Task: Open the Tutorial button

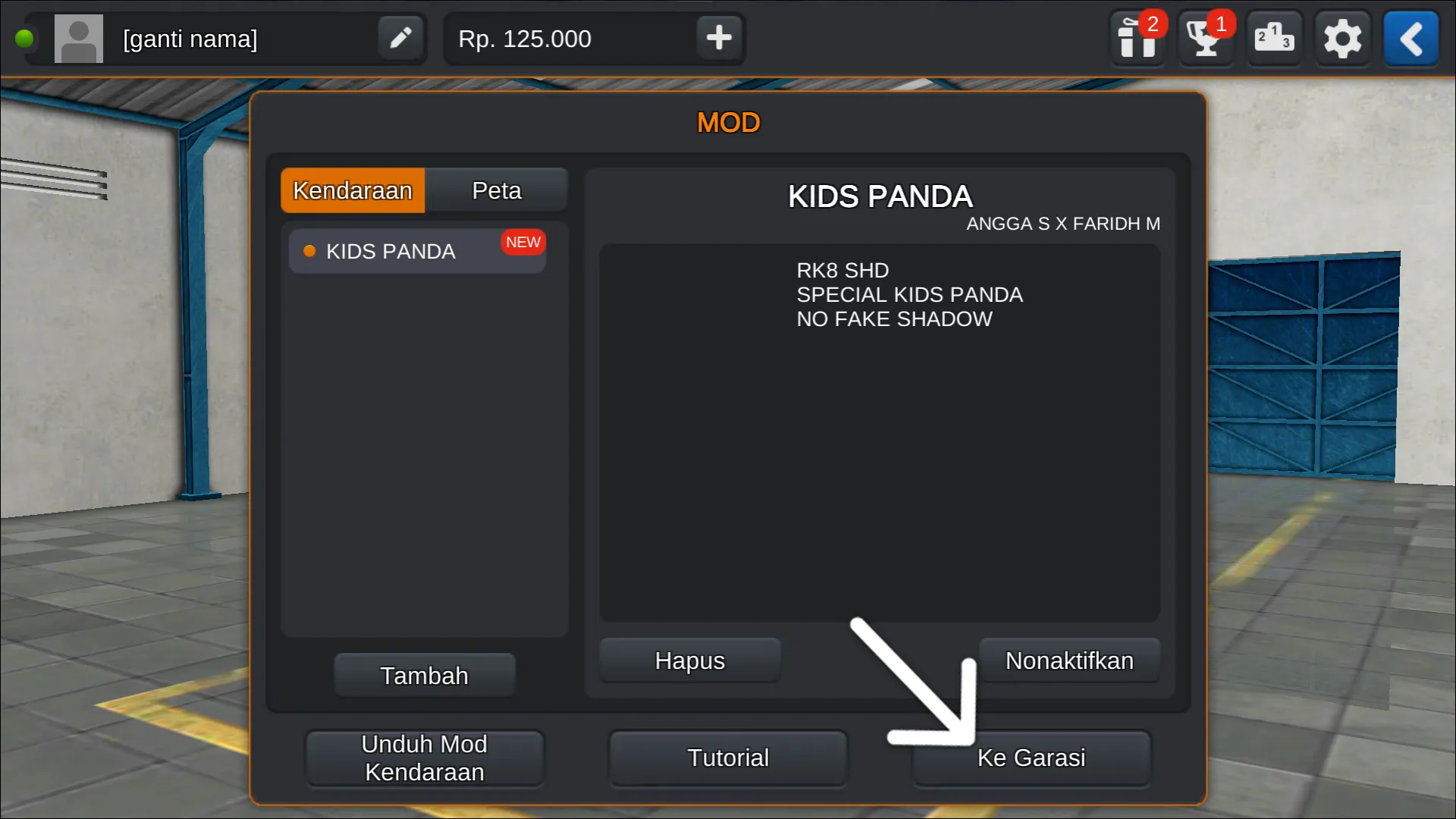Action: click(x=728, y=758)
